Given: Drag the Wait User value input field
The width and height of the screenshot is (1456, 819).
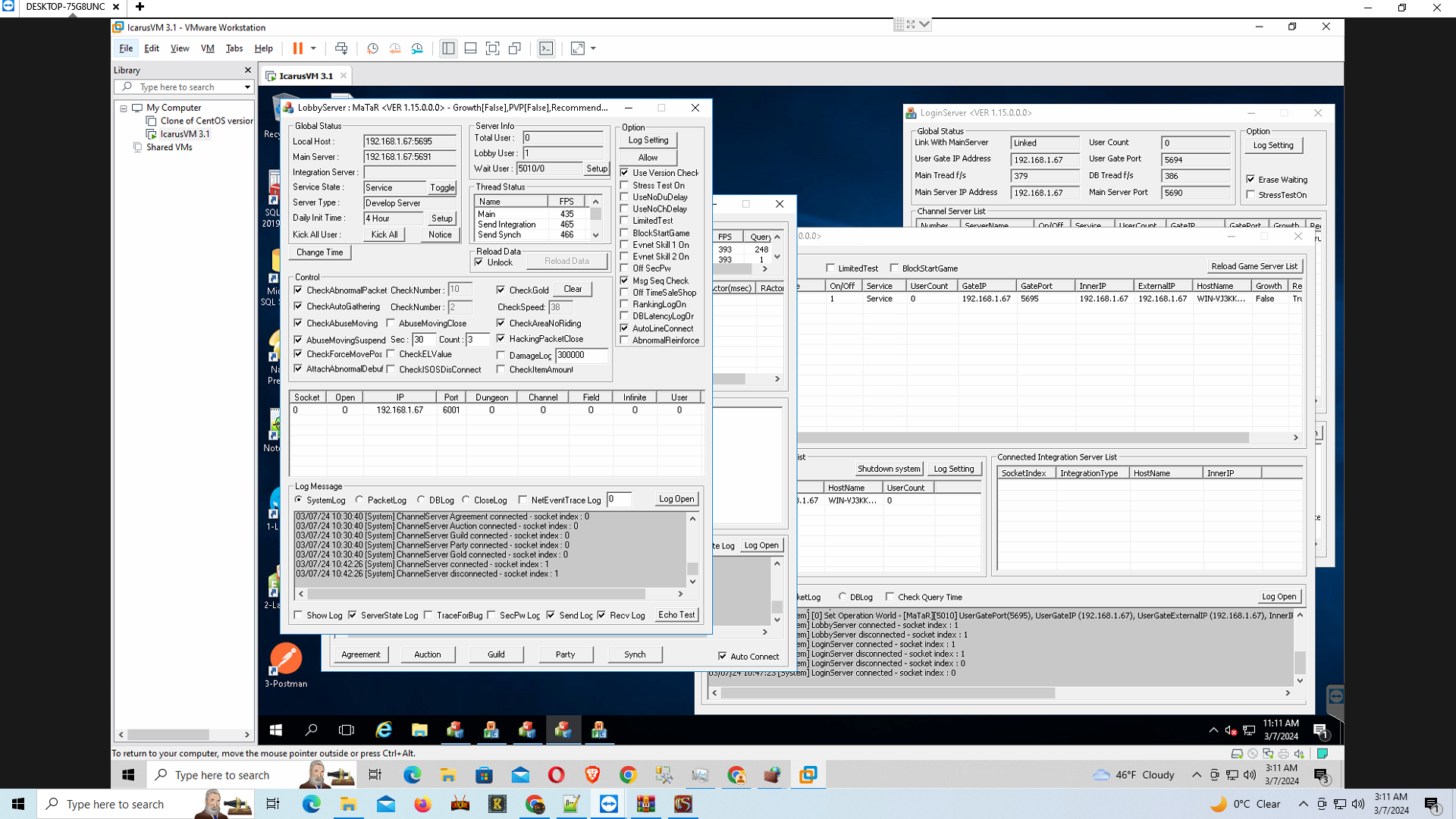Looking at the screenshot, I should click(x=547, y=168).
